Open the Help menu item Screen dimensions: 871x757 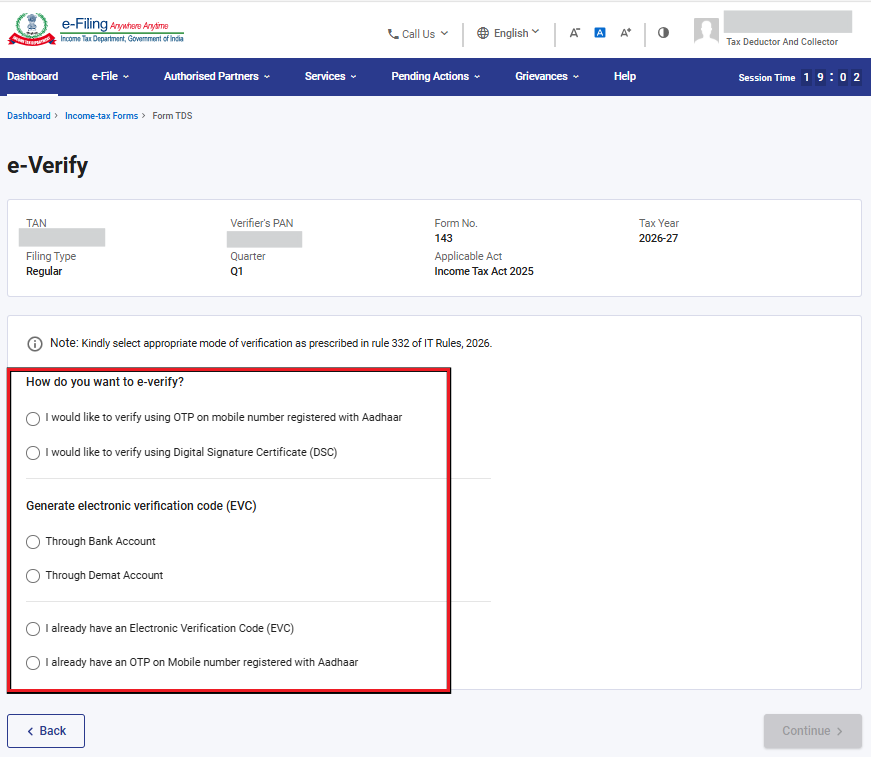[x=624, y=77]
